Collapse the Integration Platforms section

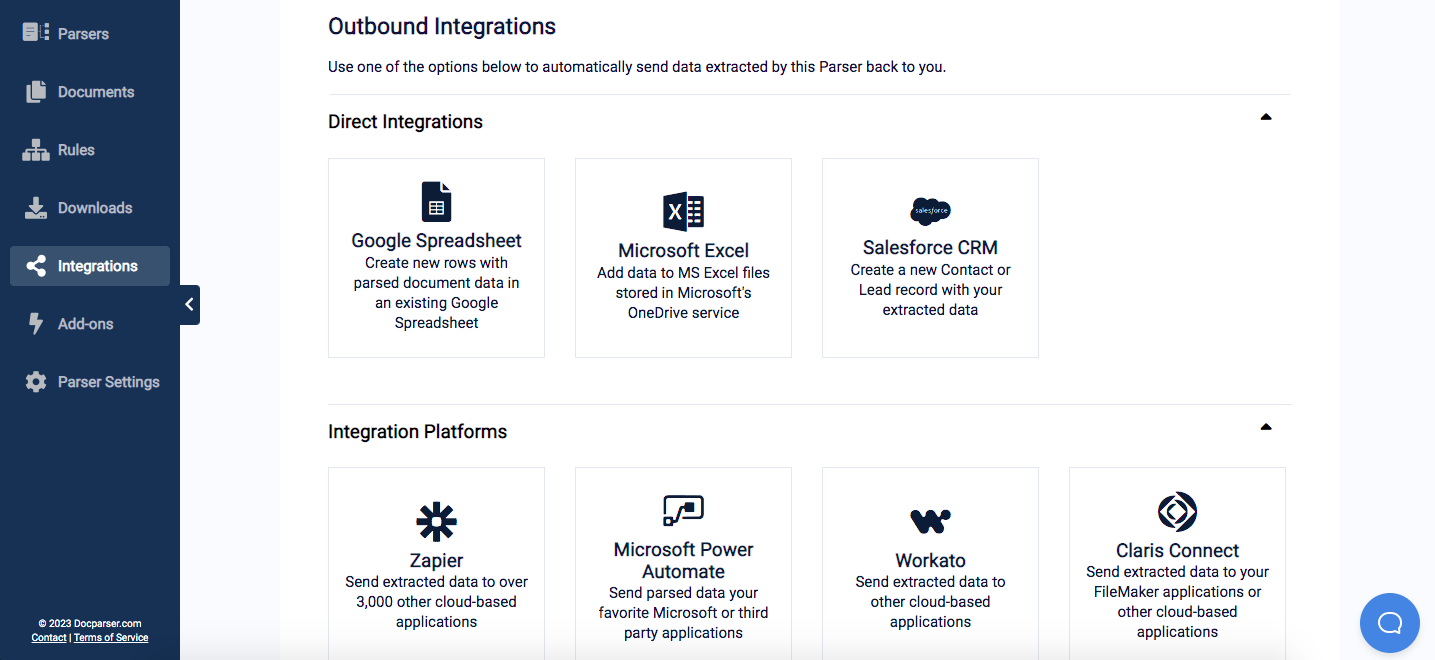click(1266, 427)
